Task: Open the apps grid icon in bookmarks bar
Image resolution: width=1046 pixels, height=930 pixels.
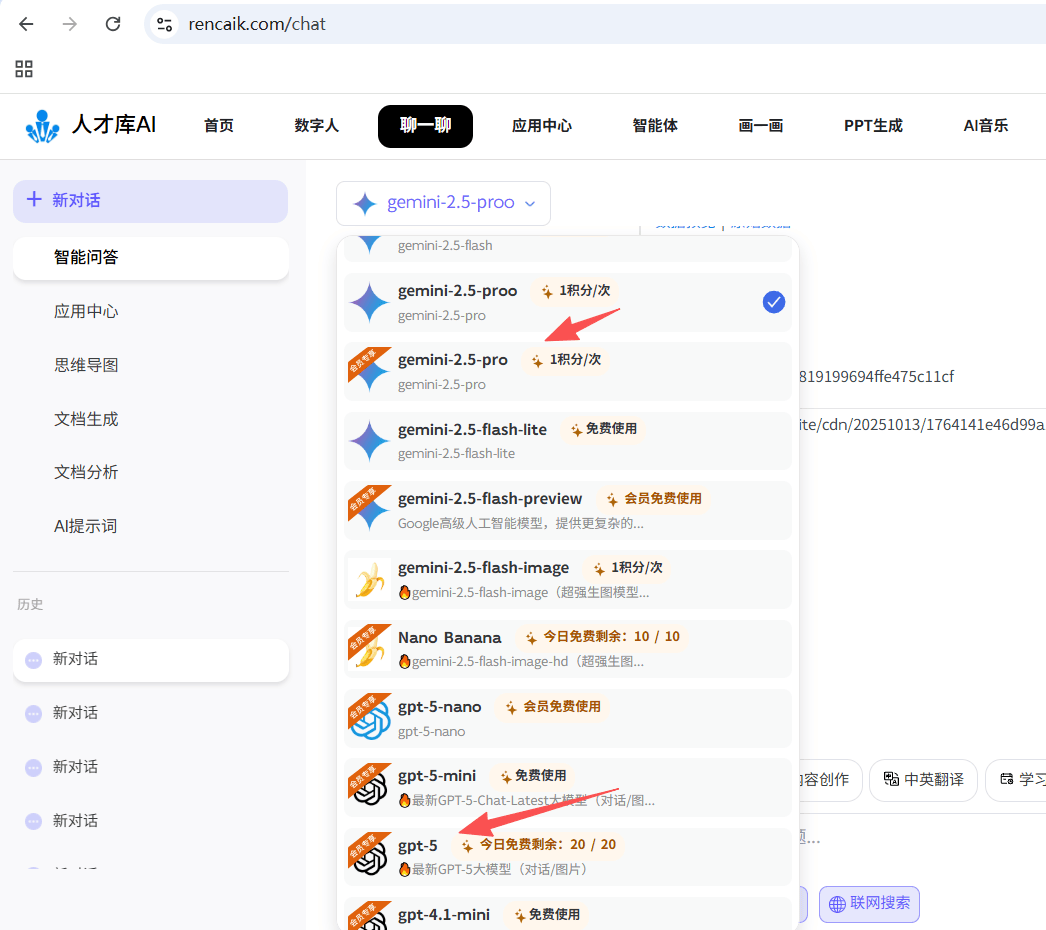Action: point(24,69)
